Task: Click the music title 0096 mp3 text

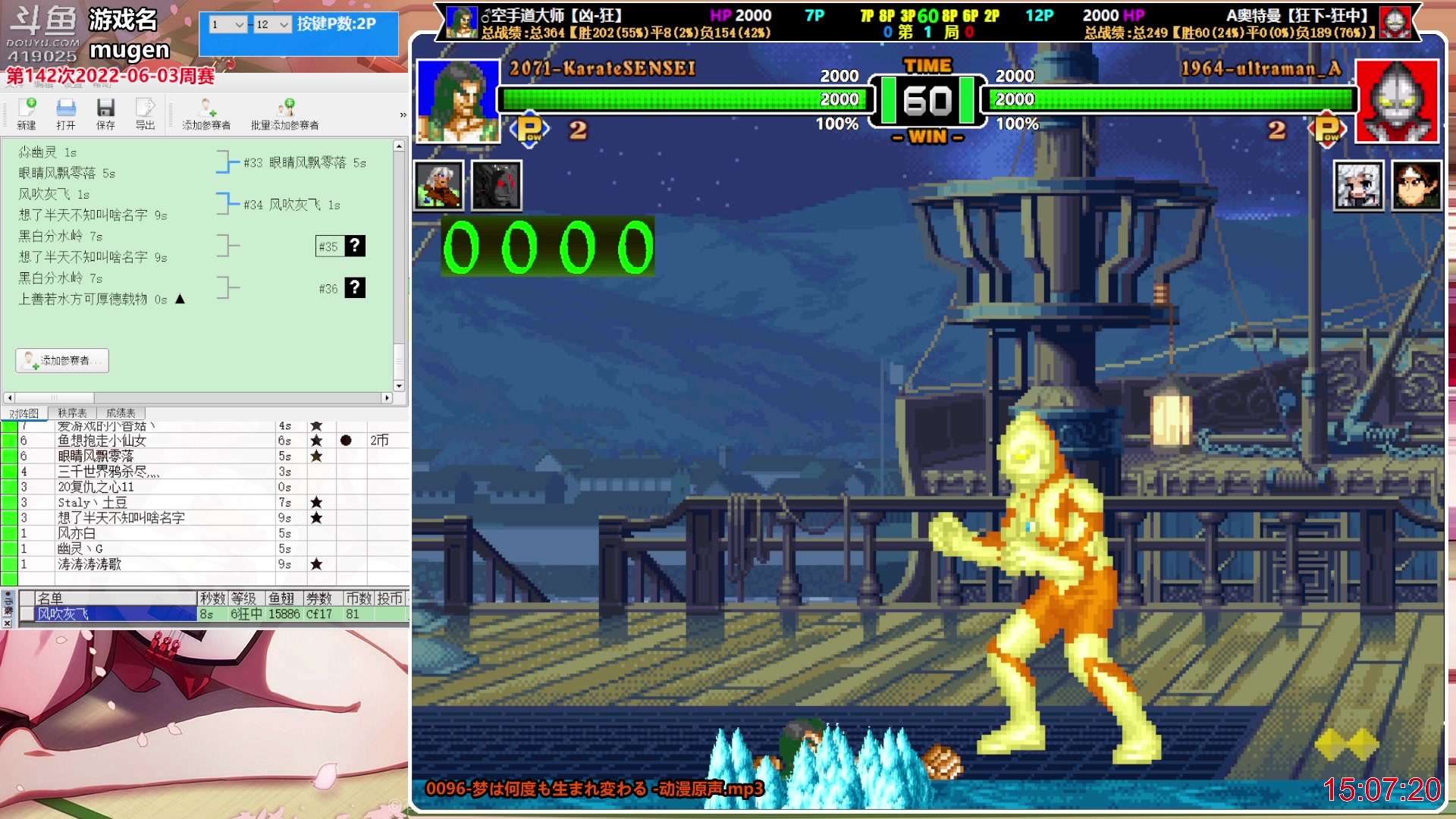Action: coord(595,789)
